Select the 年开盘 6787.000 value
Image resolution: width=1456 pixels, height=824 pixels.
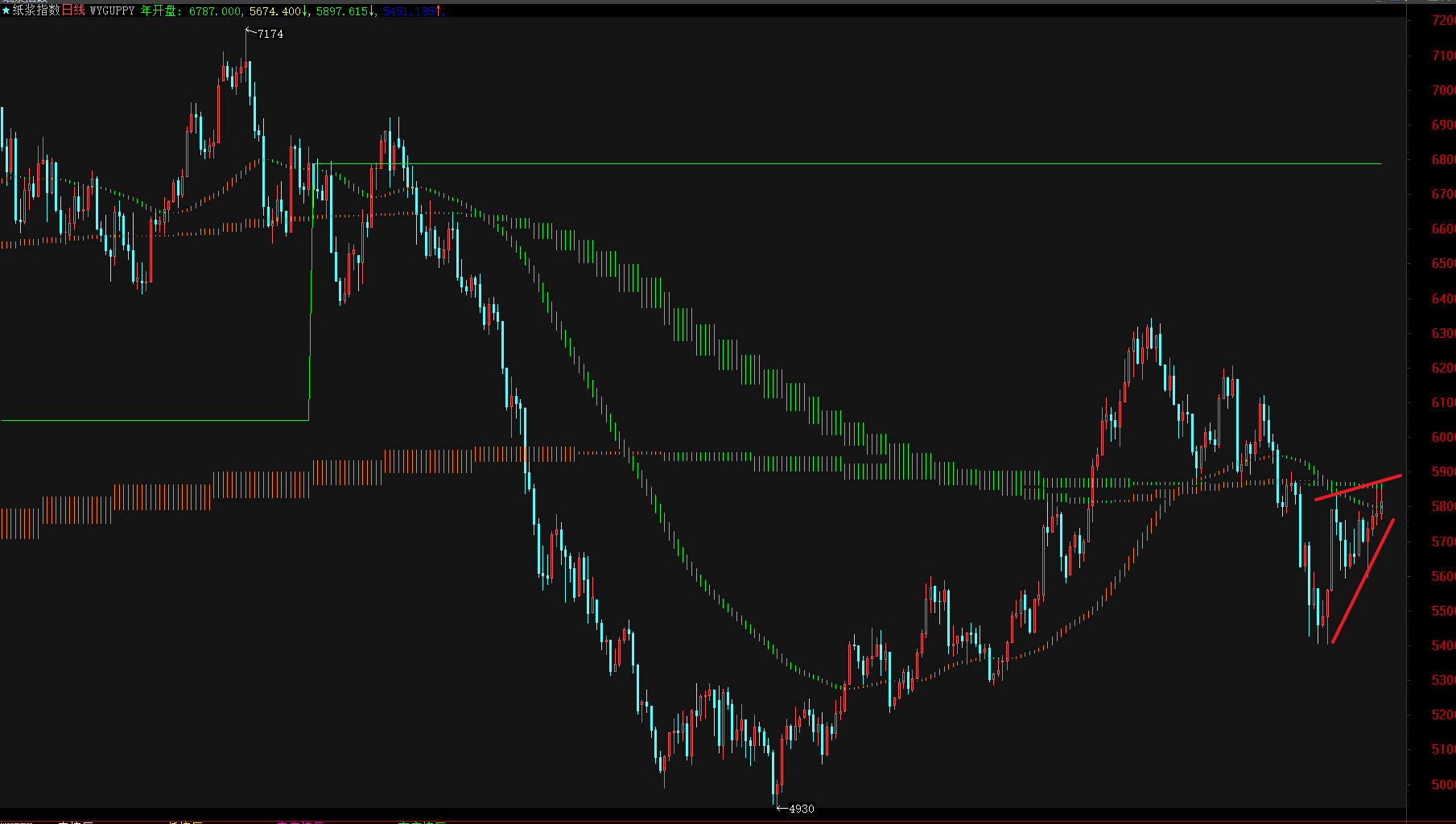214,12
